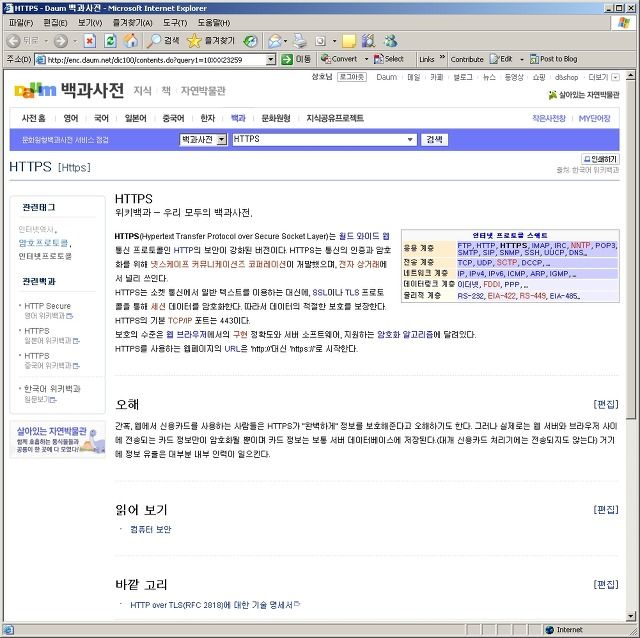640x638 pixels.
Task: Click the Internet zone status icon
Action: tap(549, 630)
